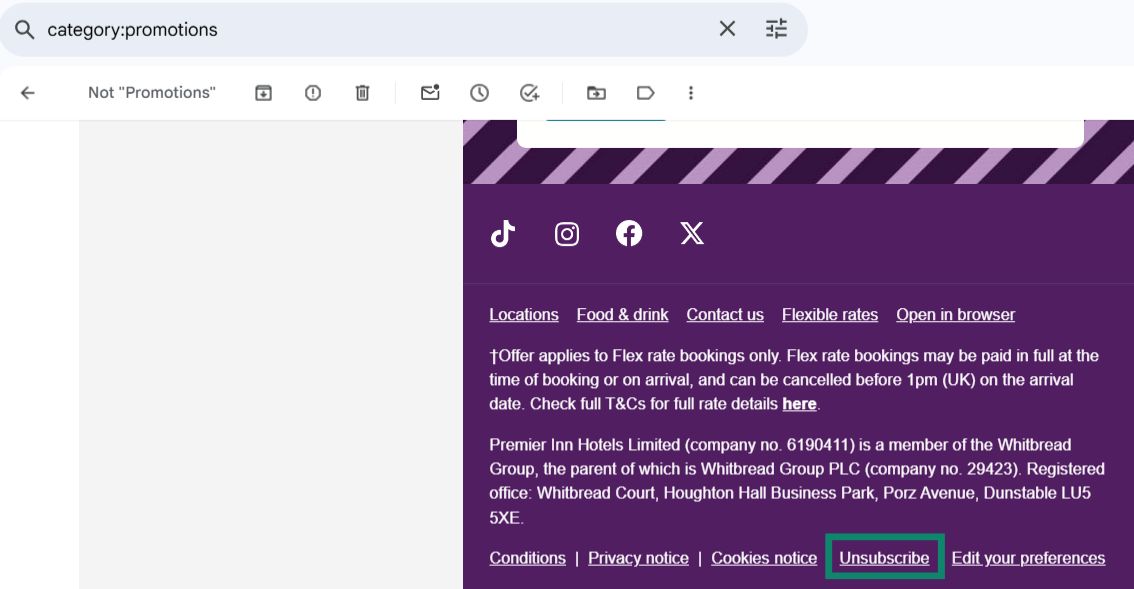Open Premier Inn's Facebook page

pyautogui.click(x=629, y=233)
